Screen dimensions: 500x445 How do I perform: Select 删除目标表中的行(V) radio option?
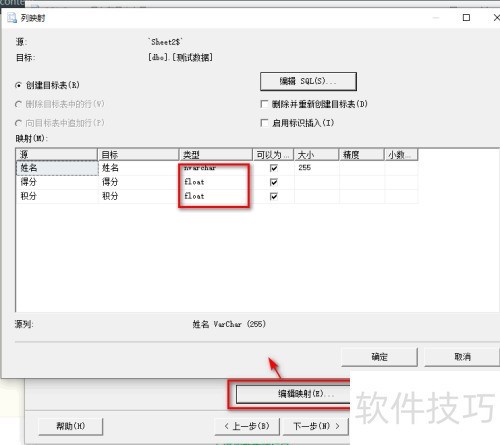(x=18, y=104)
